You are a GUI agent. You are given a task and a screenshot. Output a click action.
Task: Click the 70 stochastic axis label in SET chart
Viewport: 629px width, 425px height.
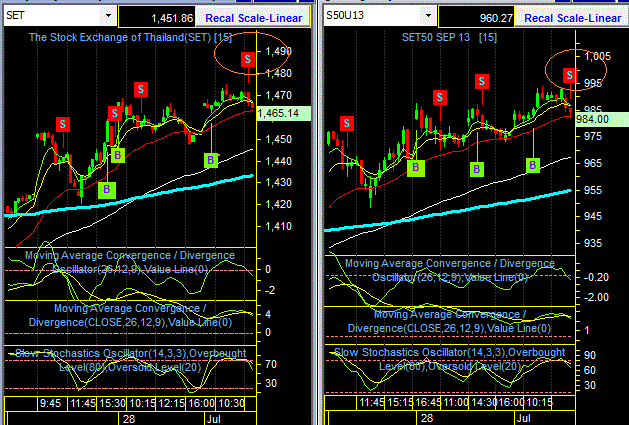[x=271, y=364]
